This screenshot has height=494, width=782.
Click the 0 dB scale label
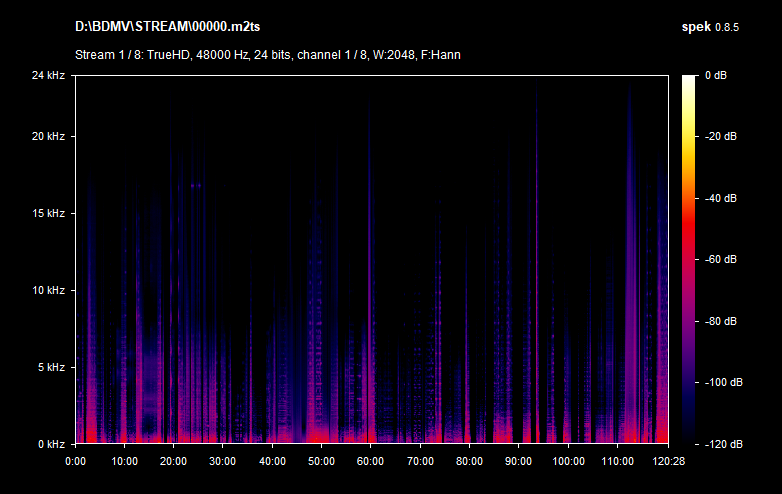pos(714,75)
